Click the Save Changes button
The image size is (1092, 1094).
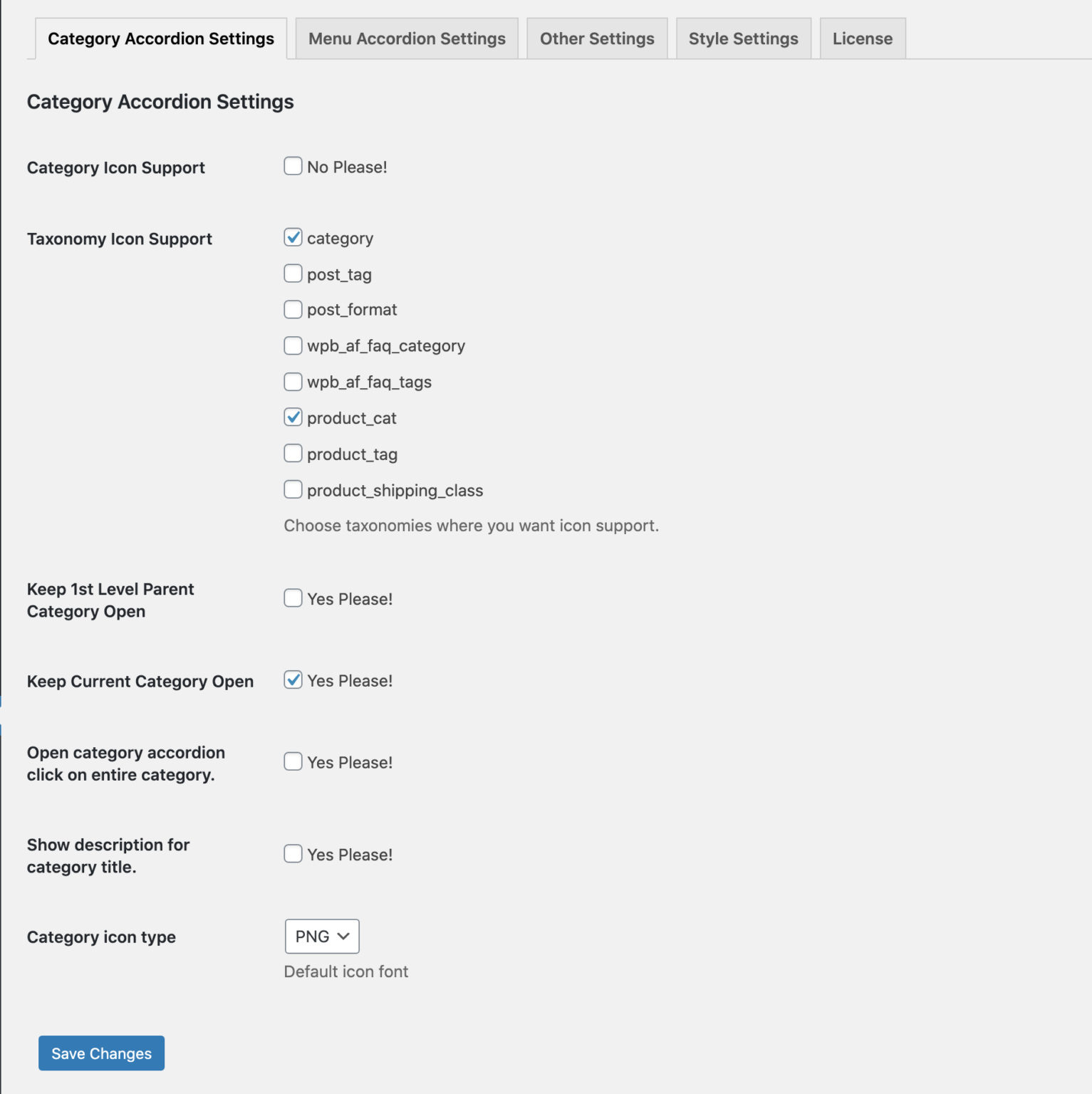(100, 1053)
